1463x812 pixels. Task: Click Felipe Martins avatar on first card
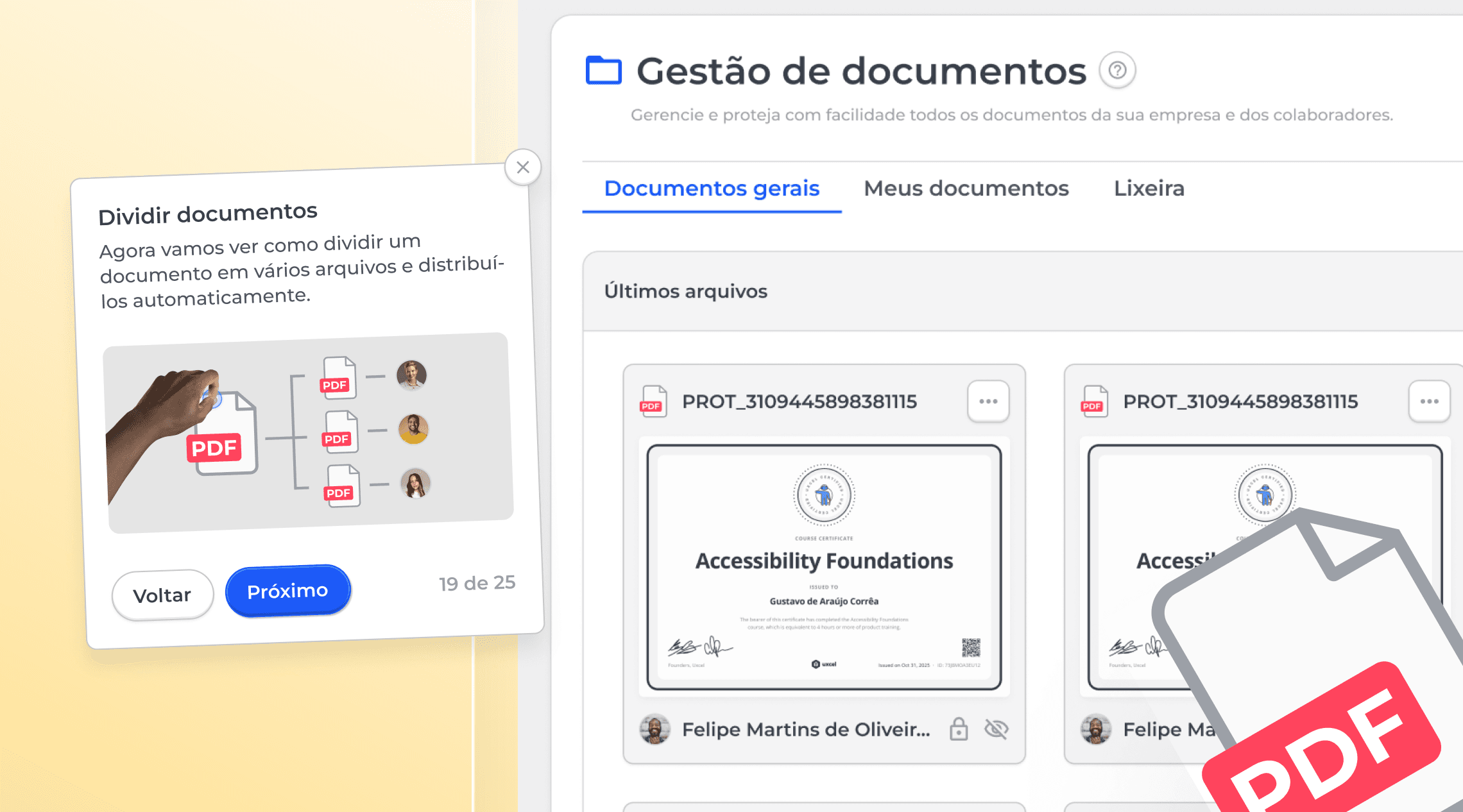point(654,729)
